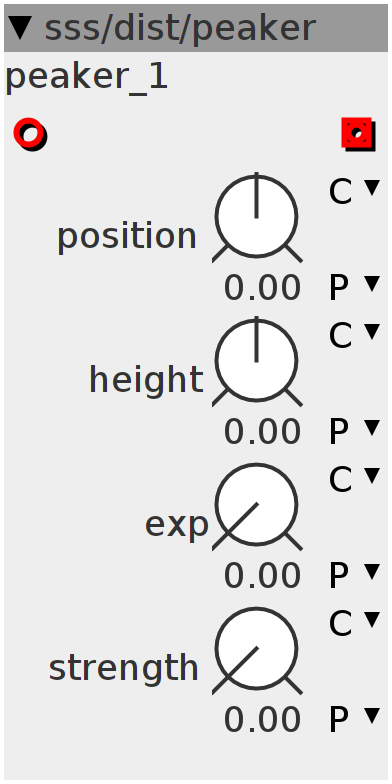Click the red square outlet connector
Image resolution: width=392 pixels, height=784 pixels.
(x=358, y=134)
